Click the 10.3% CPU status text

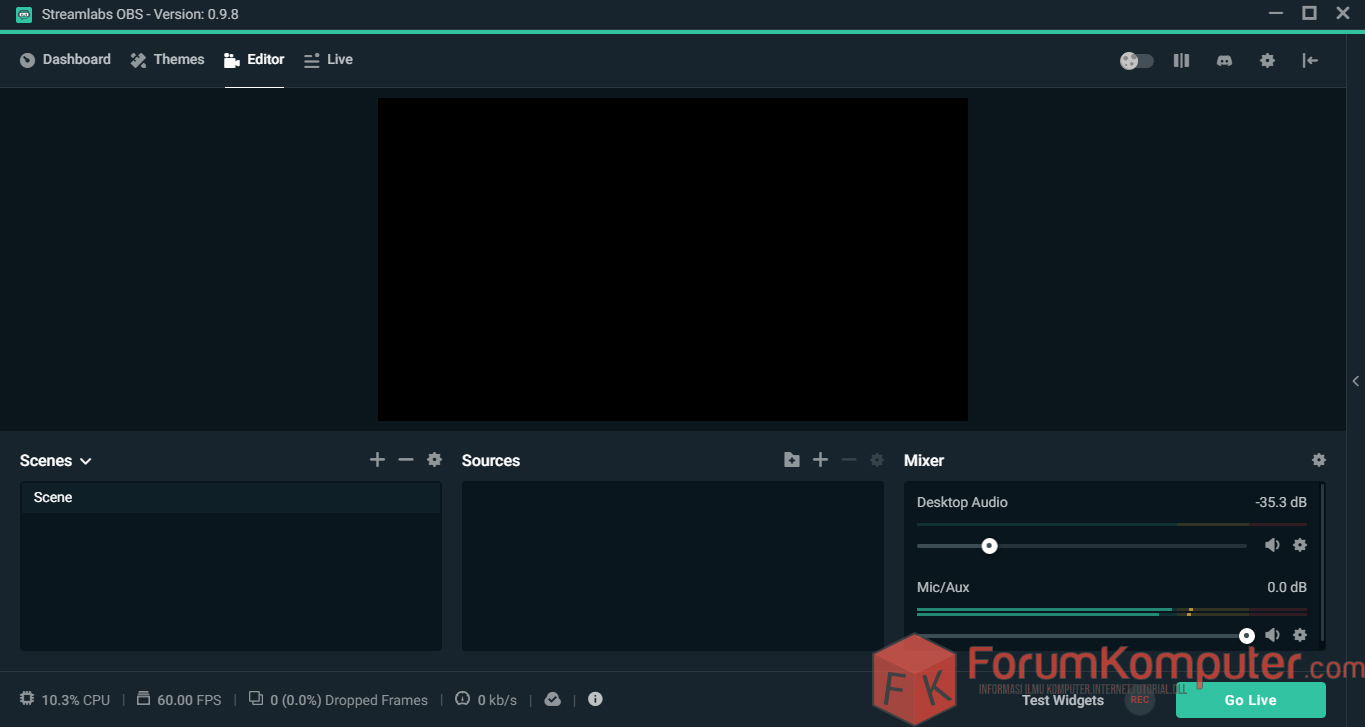click(76, 701)
